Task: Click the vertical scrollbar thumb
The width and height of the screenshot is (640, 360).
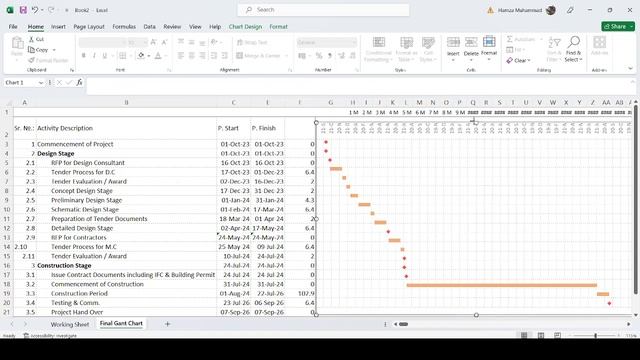Action: point(636,199)
